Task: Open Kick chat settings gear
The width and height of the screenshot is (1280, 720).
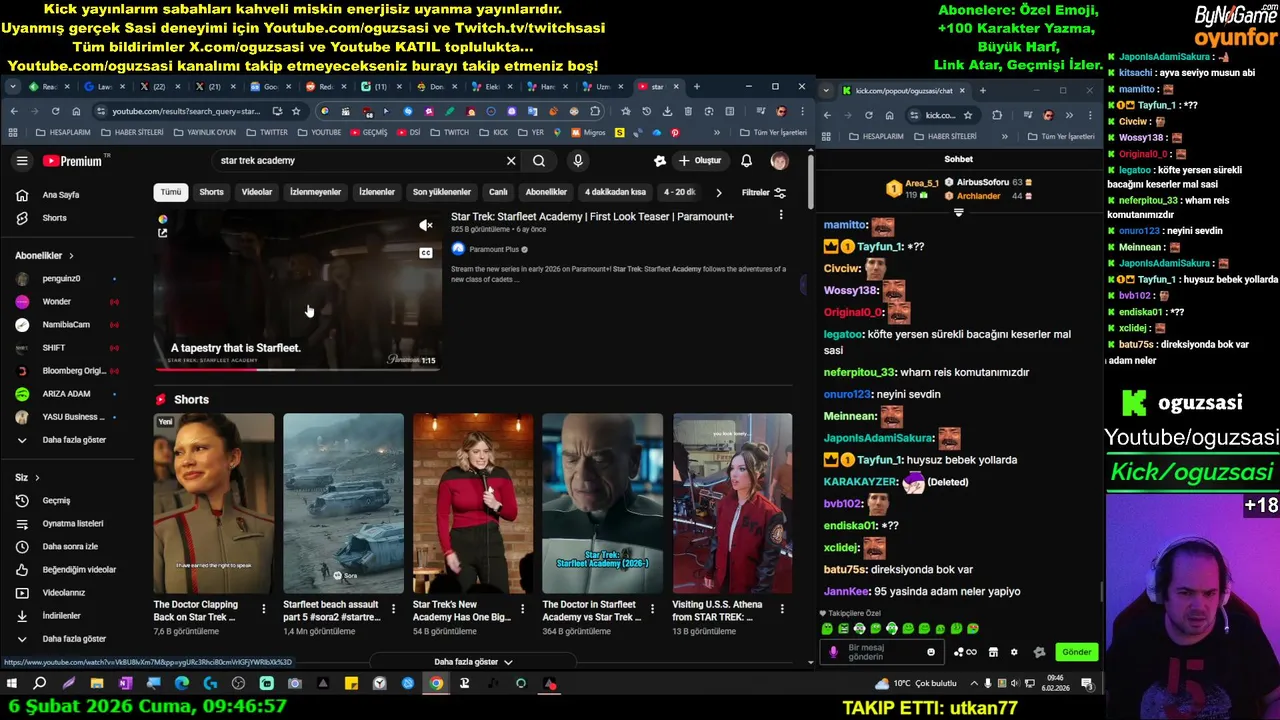Action: 1014,652
